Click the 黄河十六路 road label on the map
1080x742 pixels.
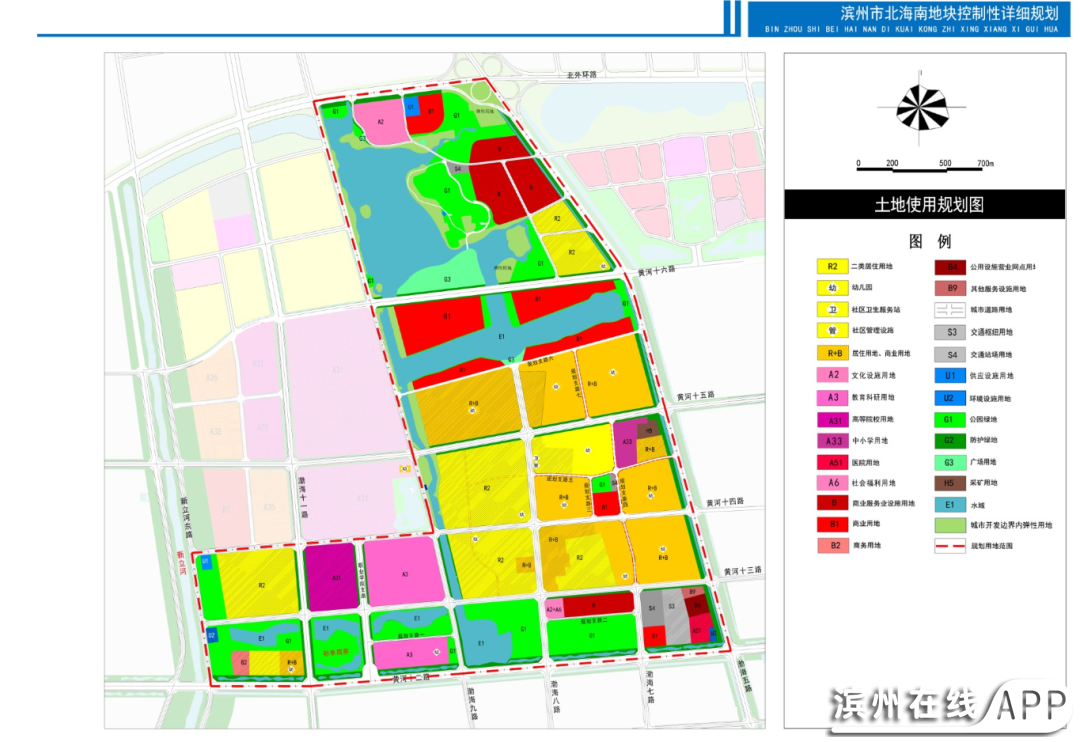coord(657,270)
